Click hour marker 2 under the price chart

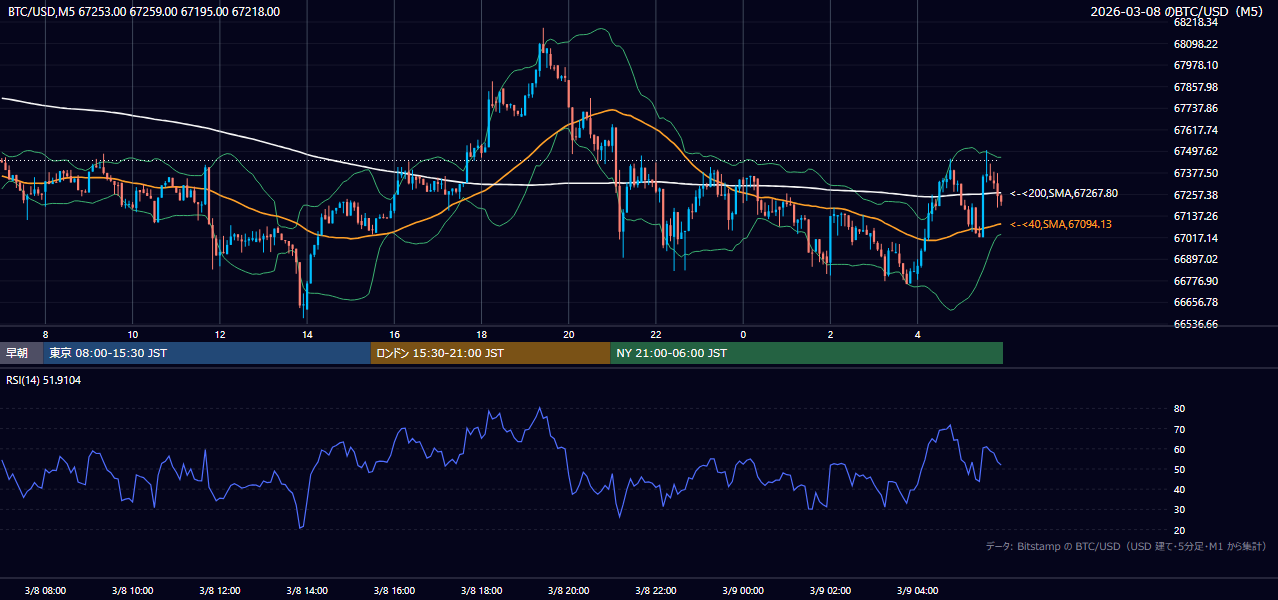click(830, 334)
